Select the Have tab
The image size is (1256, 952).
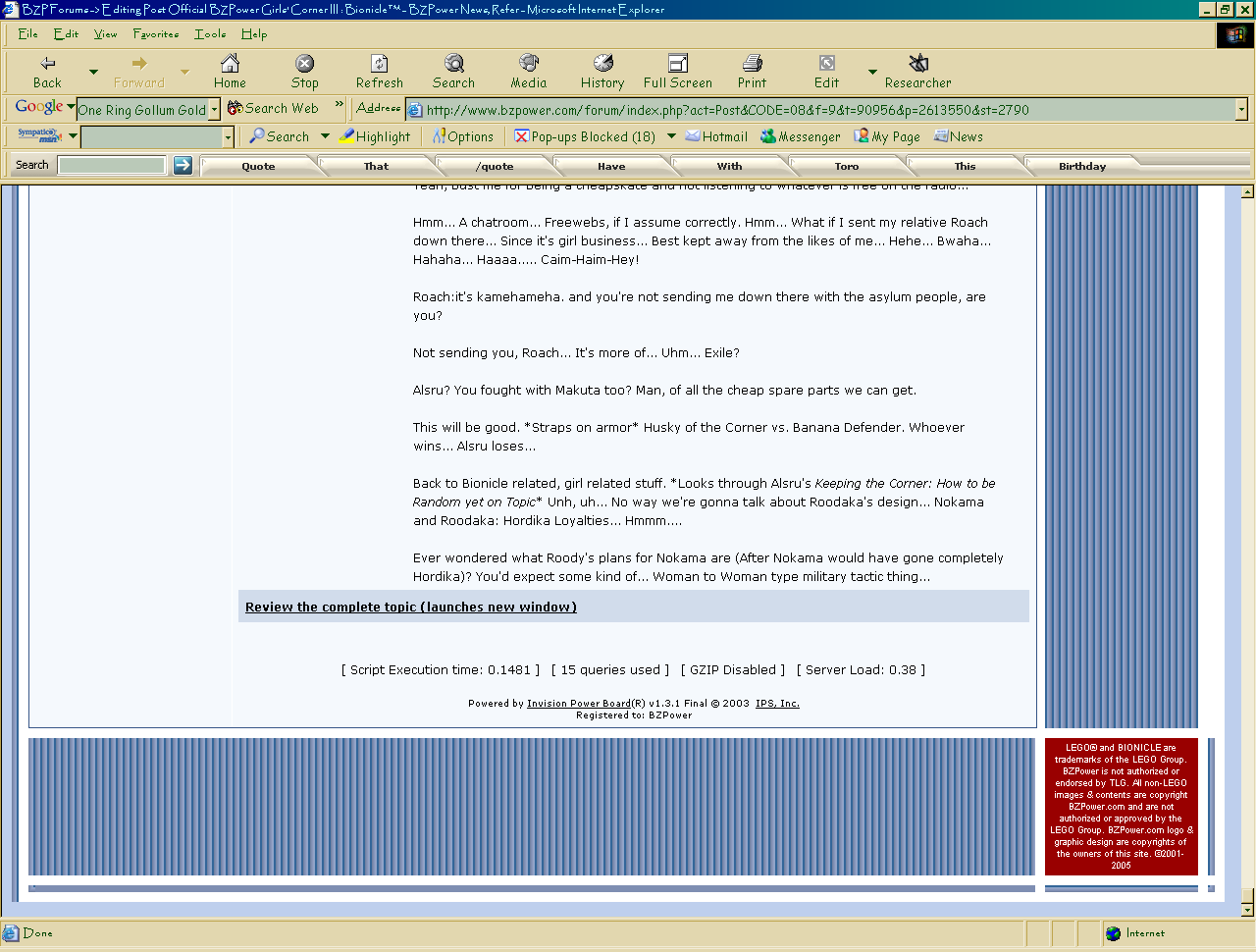click(611, 167)
